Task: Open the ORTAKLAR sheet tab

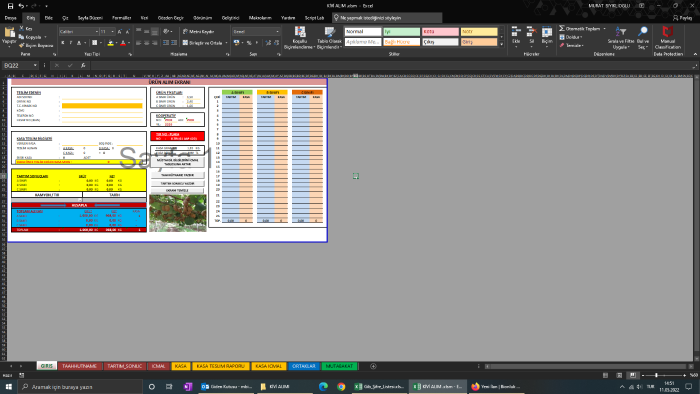Action: 304,366
